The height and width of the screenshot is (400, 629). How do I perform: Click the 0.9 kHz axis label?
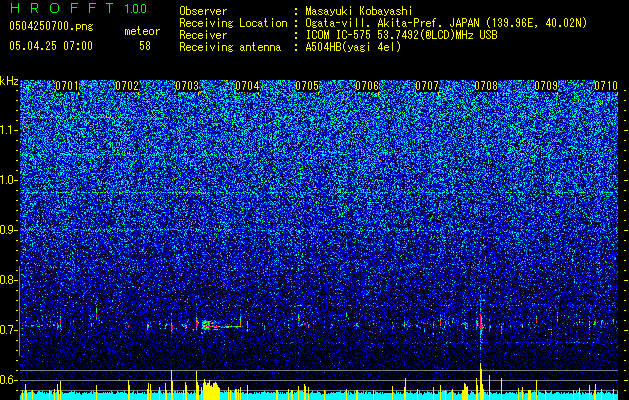(x=8, y=230)
